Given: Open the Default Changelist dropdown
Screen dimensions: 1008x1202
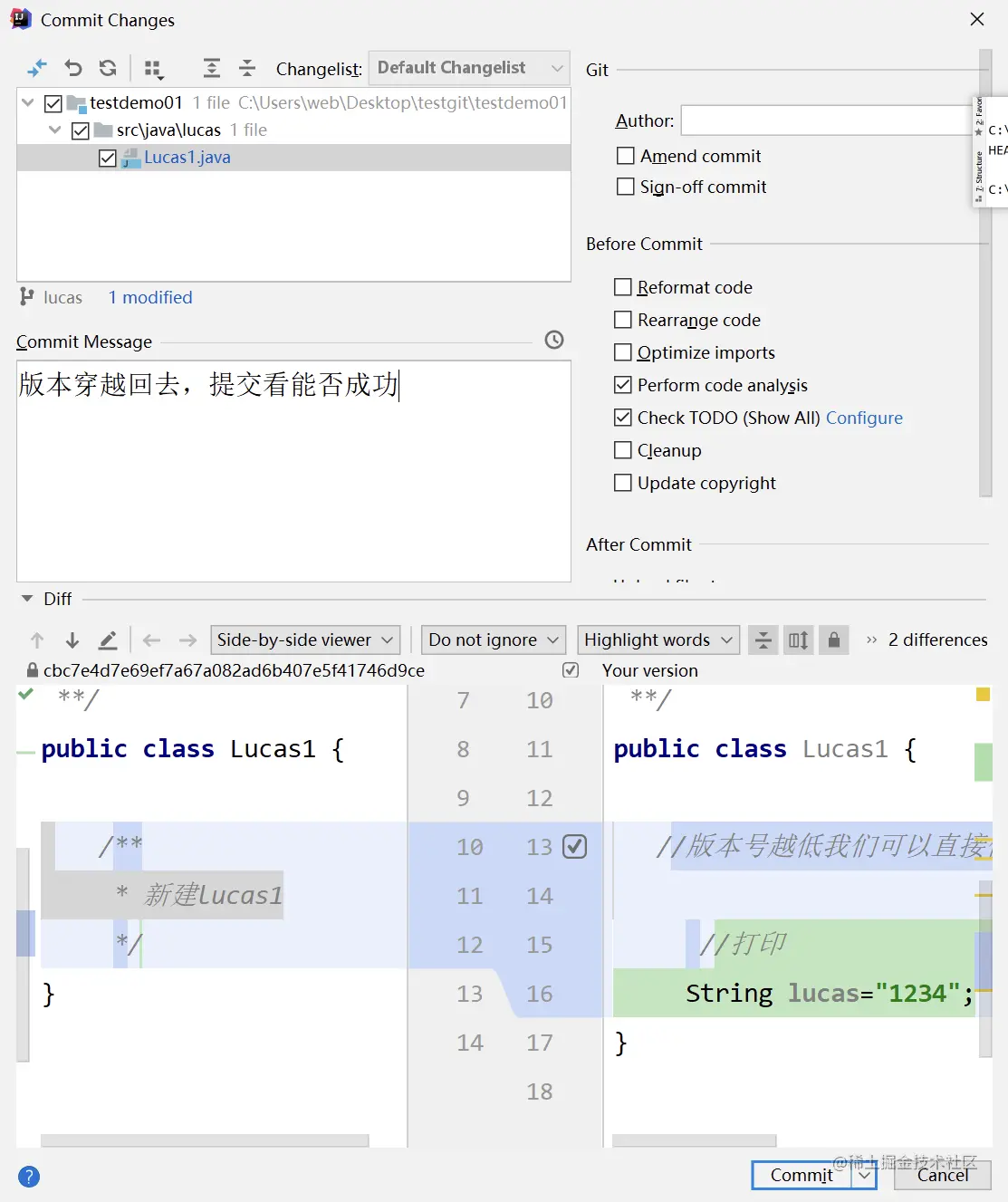Looking at the screenshot, I should 469,68.
